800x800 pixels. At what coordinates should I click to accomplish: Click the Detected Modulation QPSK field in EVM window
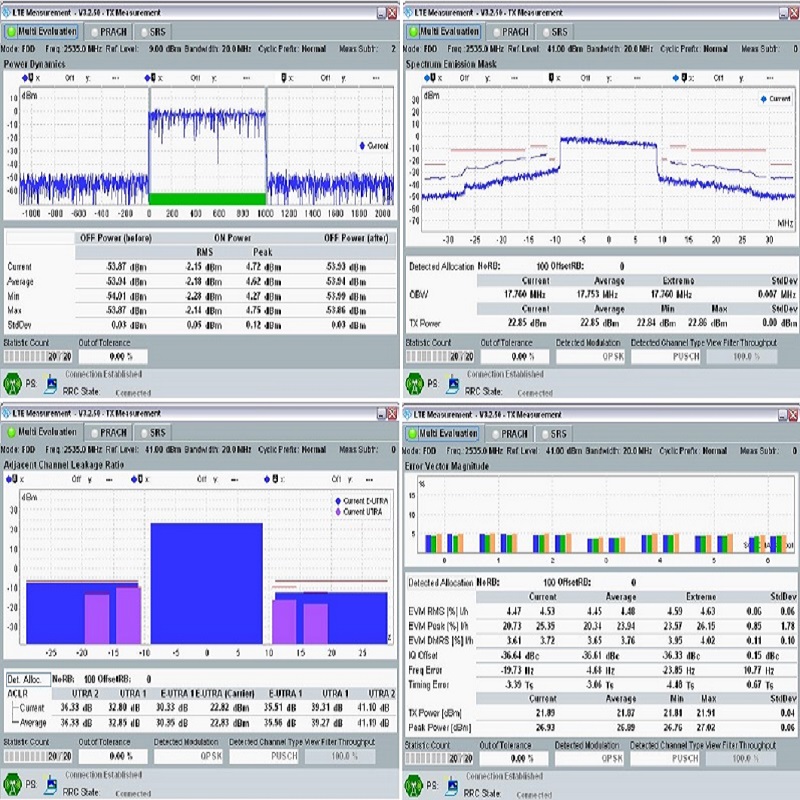point(589,759)
